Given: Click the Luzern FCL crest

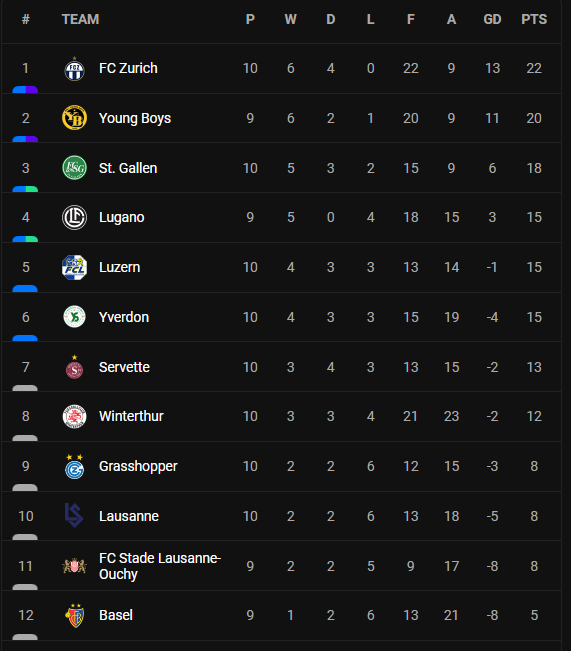Looking at the screenshot, I should (x=74, y=267).
